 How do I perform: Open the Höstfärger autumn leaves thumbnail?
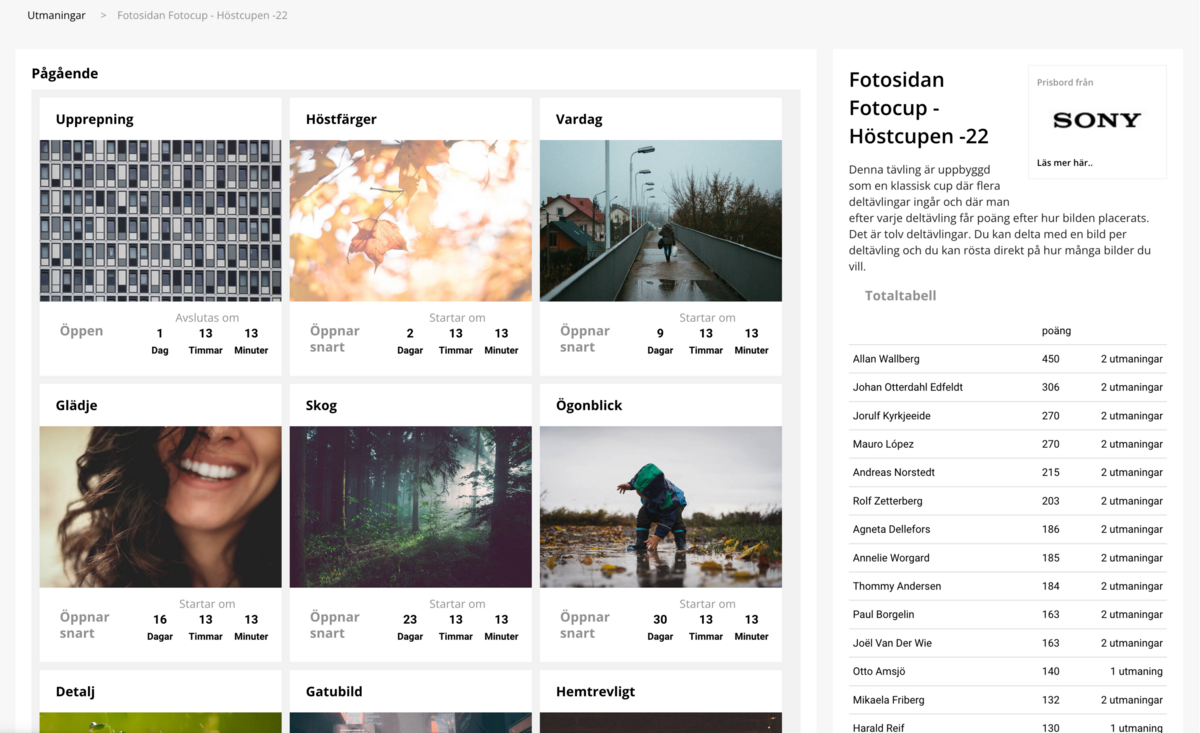pos(410,220)
